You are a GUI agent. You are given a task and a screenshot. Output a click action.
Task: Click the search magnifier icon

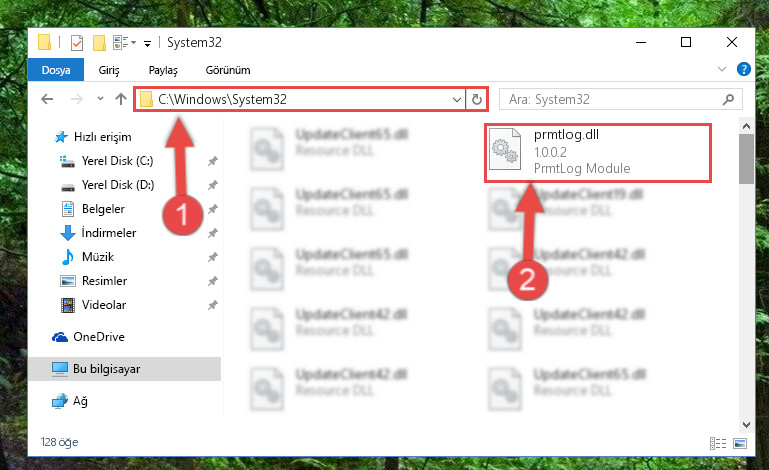(728, 100)
